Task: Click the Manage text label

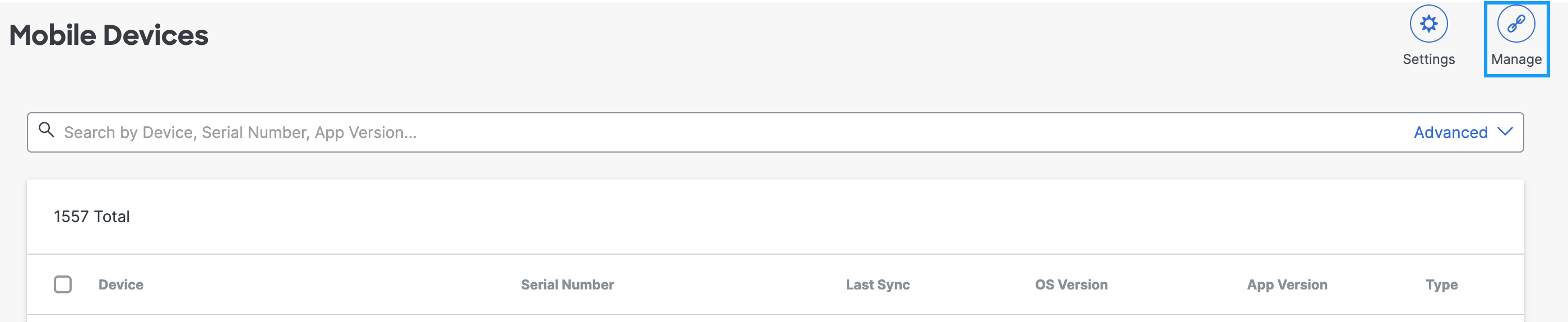Action: (x=1516, y=59)
